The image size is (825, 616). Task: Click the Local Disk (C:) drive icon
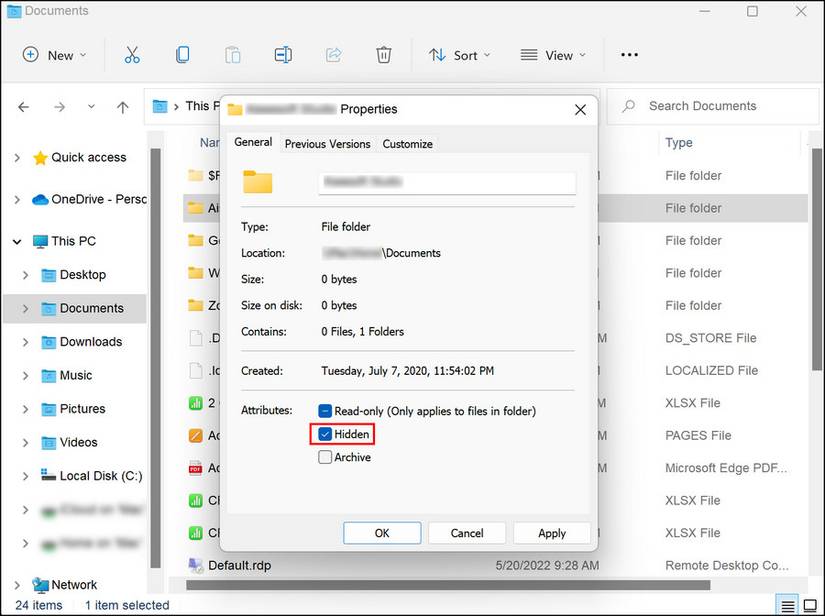pyautogui.click(x=48, y=476)
